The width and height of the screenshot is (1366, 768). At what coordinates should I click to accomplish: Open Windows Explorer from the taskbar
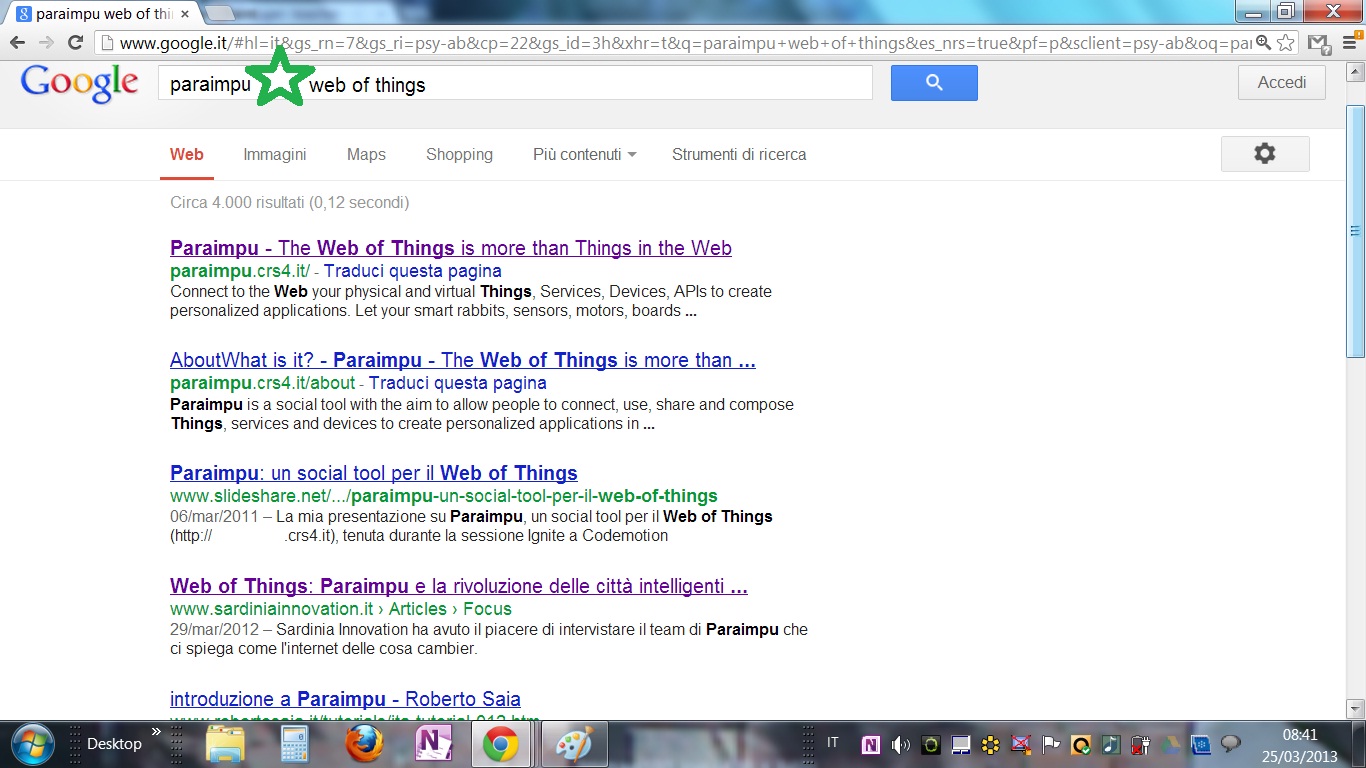point(225,745)
